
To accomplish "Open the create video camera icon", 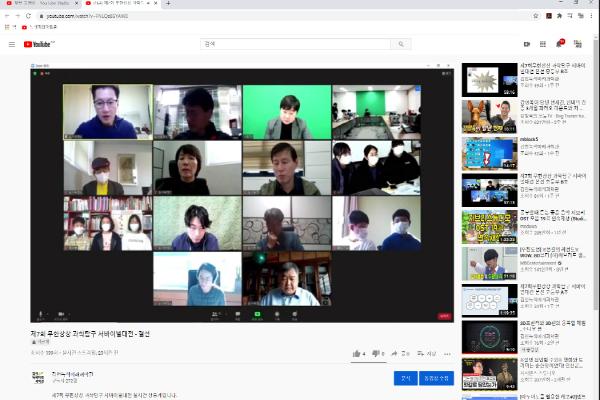I will (527, 44).
